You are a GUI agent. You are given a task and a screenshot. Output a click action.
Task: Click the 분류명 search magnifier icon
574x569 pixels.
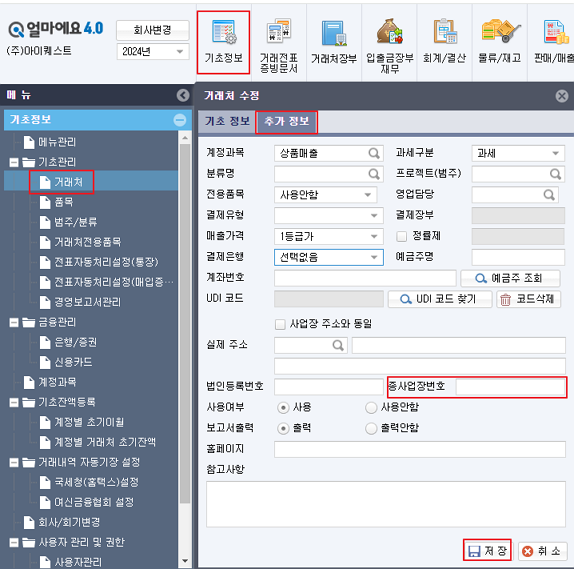click(374, 174)
